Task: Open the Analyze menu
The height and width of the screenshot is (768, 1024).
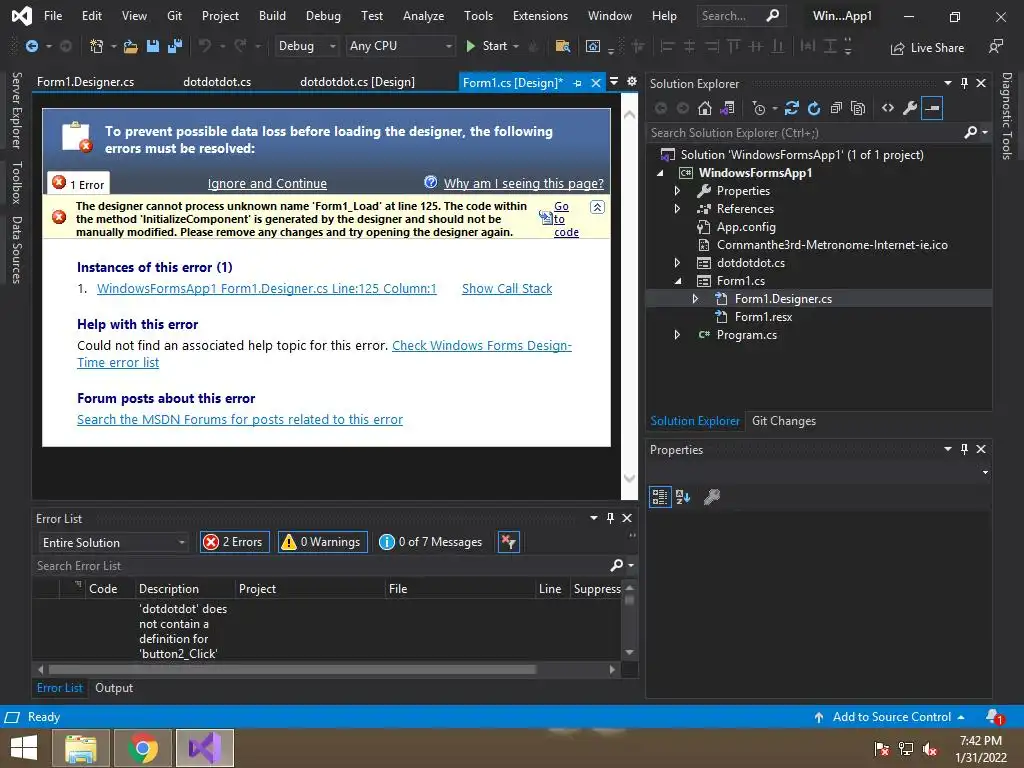Action: pos(423,16)
